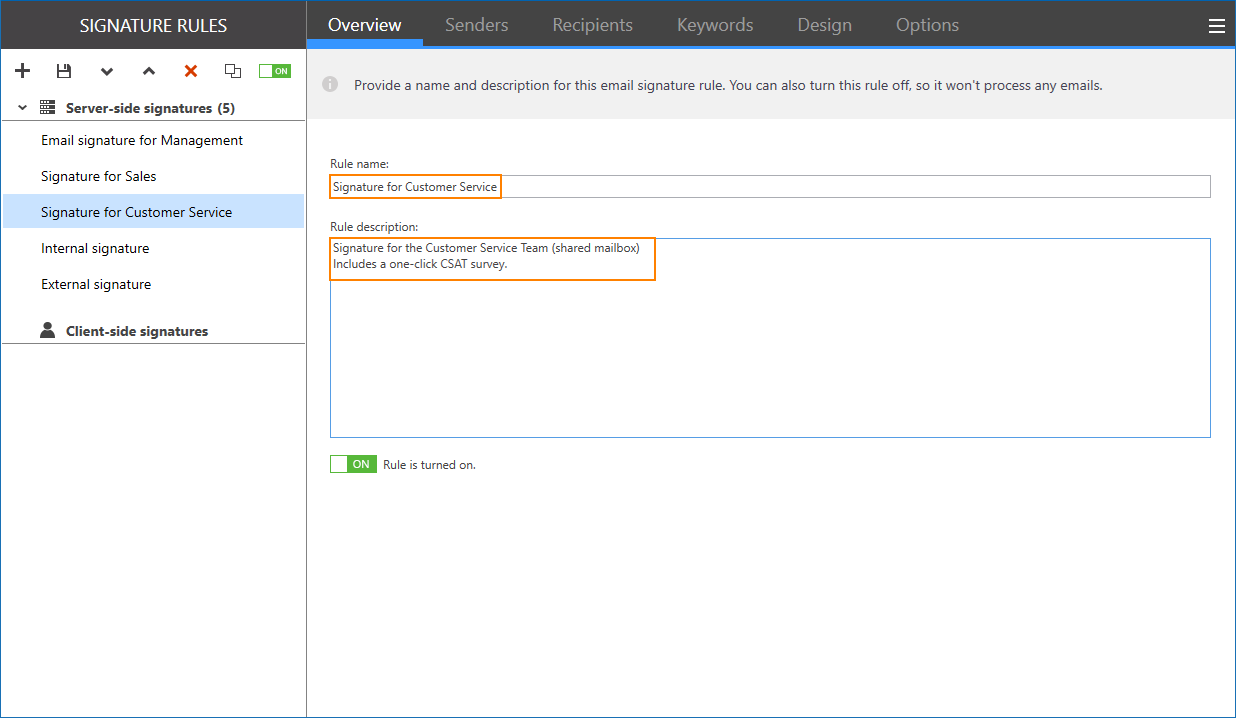
Task: Turn off the 'Rule is turned on' switch
Action: [352, 463]
